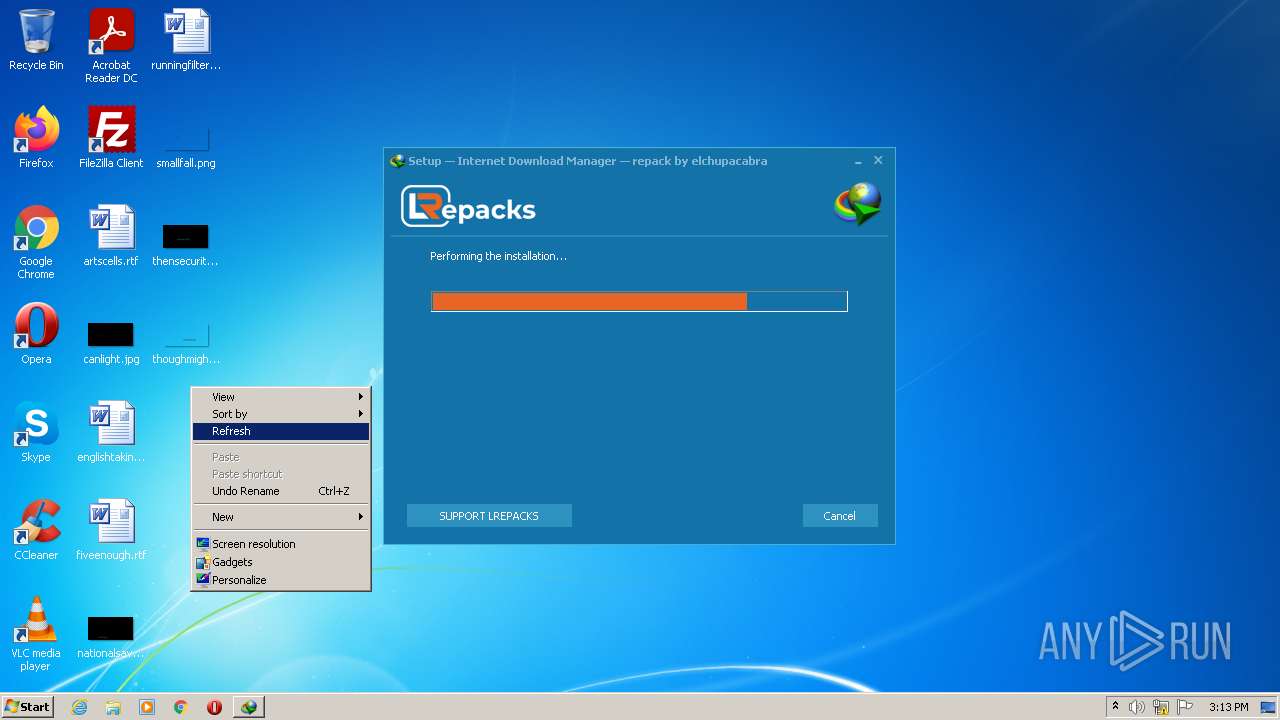Expand the View submenu
This screenshot has width=1280, height=720.
click(x=281, y=397)
